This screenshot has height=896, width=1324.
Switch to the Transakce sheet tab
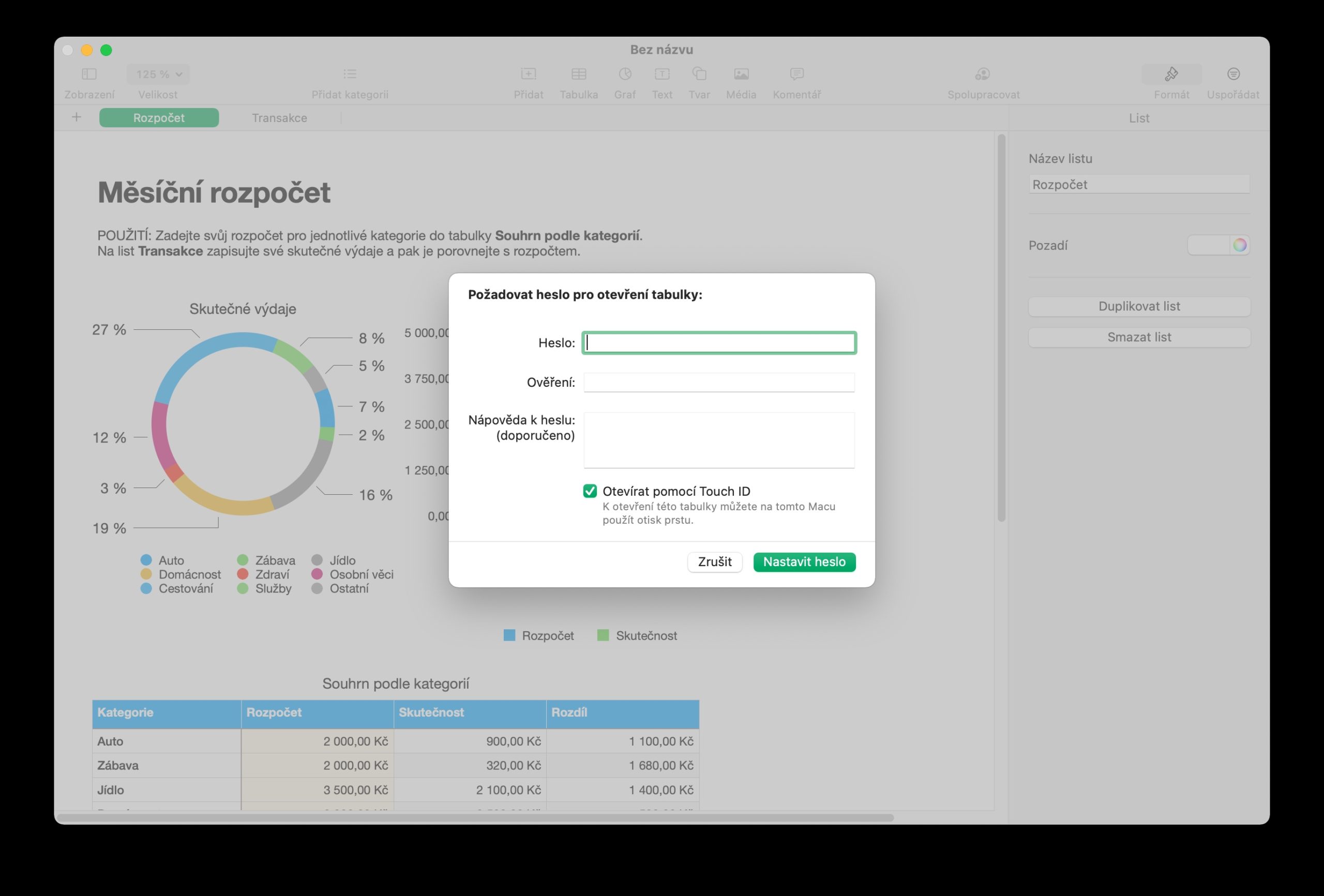tap(279, 118)
